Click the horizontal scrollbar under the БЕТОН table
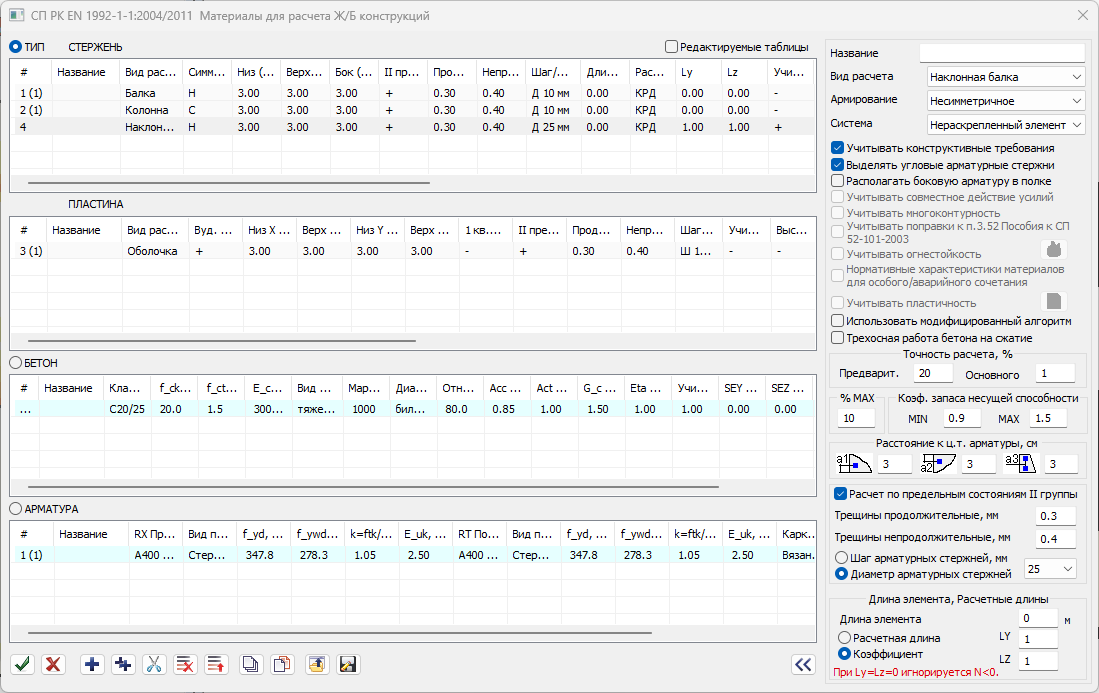The image size is (1099, 693). [370, 487]
